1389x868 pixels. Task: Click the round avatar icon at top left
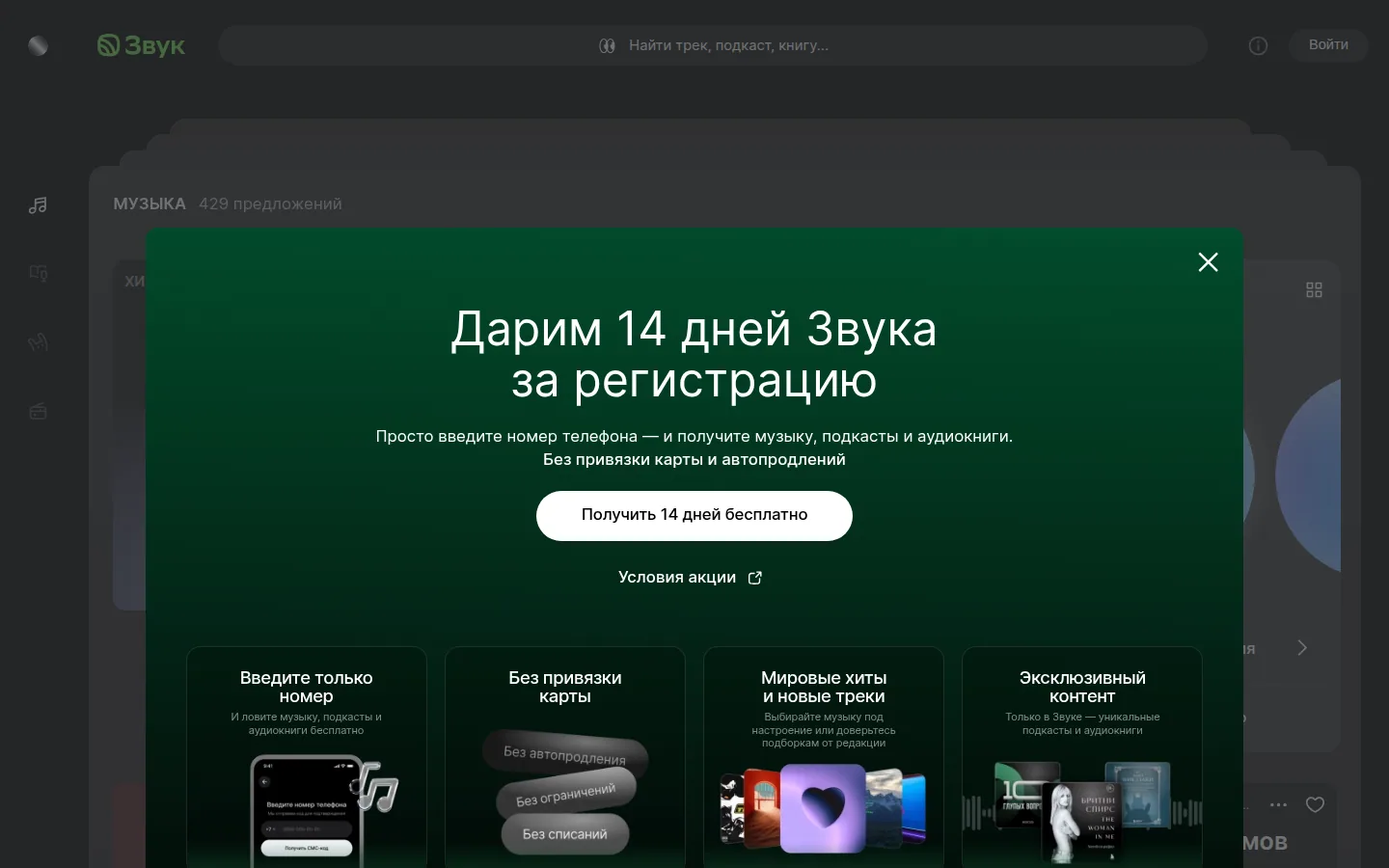pyautogui.click(x=38, y=45)
